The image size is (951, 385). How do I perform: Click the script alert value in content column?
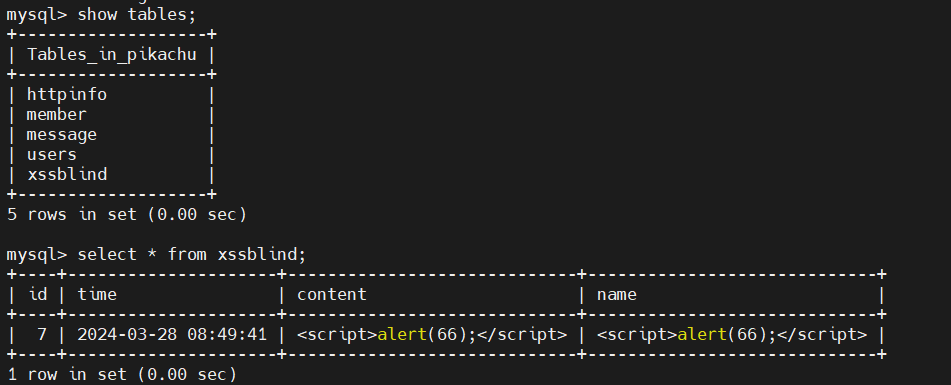(432, 335)
